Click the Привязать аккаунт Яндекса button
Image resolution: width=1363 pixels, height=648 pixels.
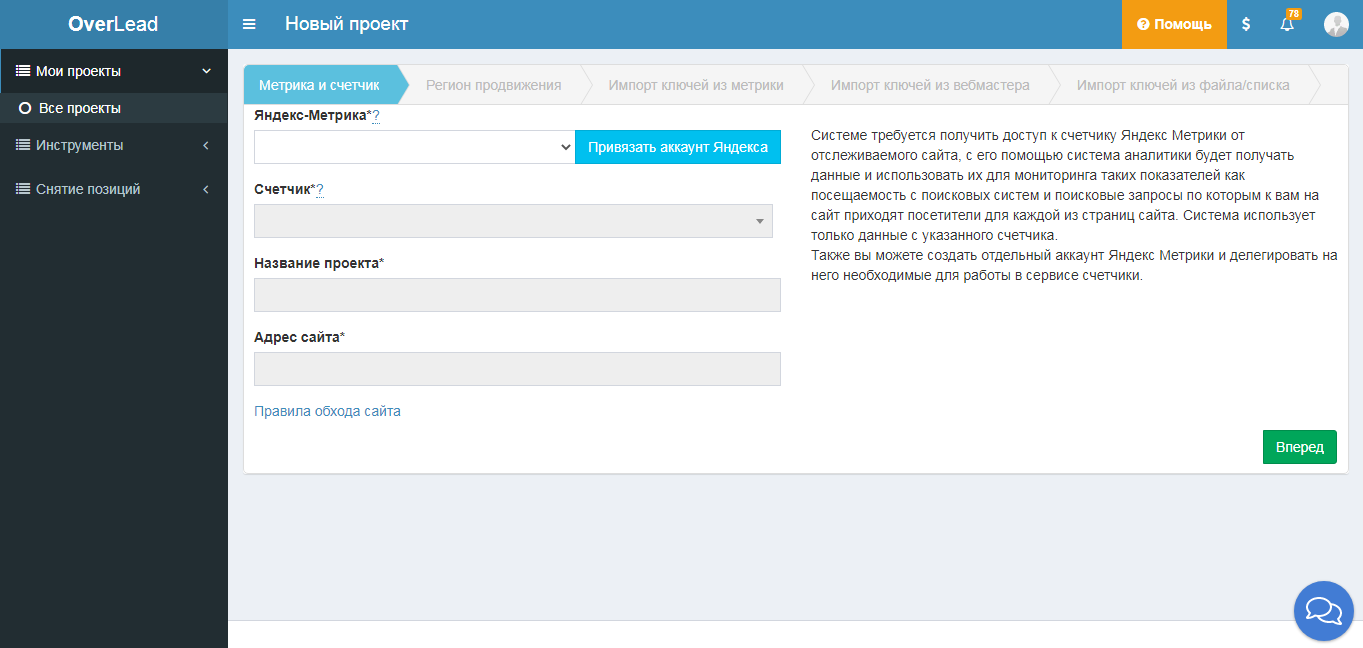pos(677,147)
